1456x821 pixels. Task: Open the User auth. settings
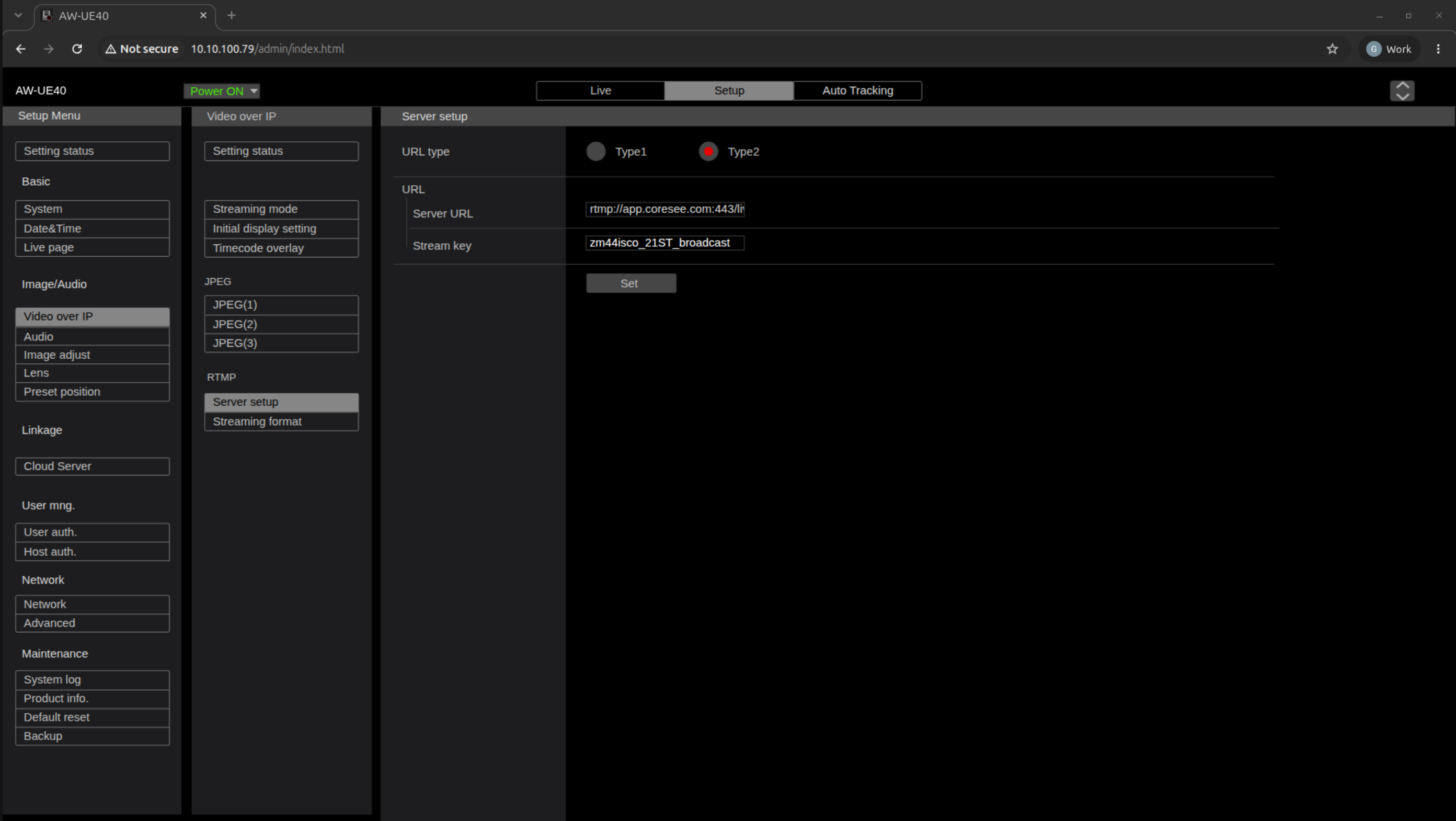coord(92,532)
